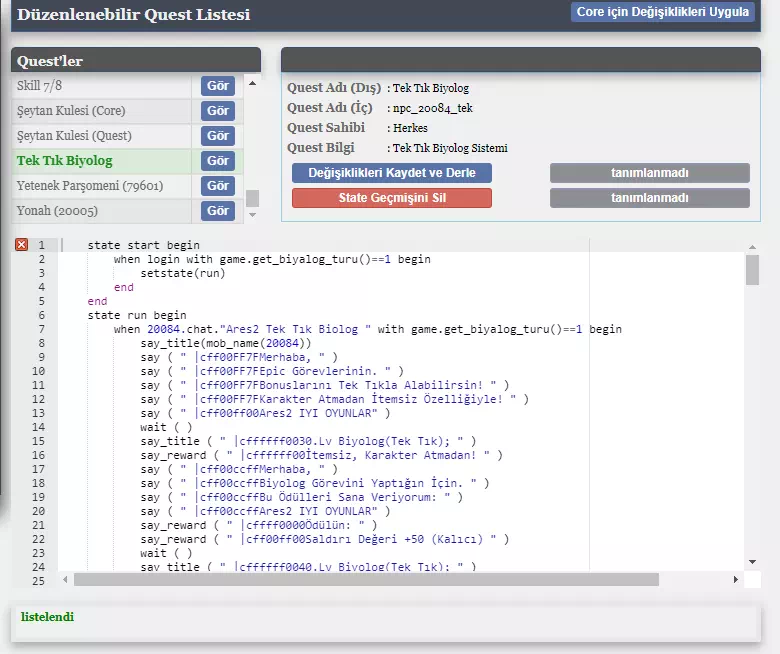
Task: Click Gör for Yetenek Parşomeni (79601)
Action: [218, 186]
